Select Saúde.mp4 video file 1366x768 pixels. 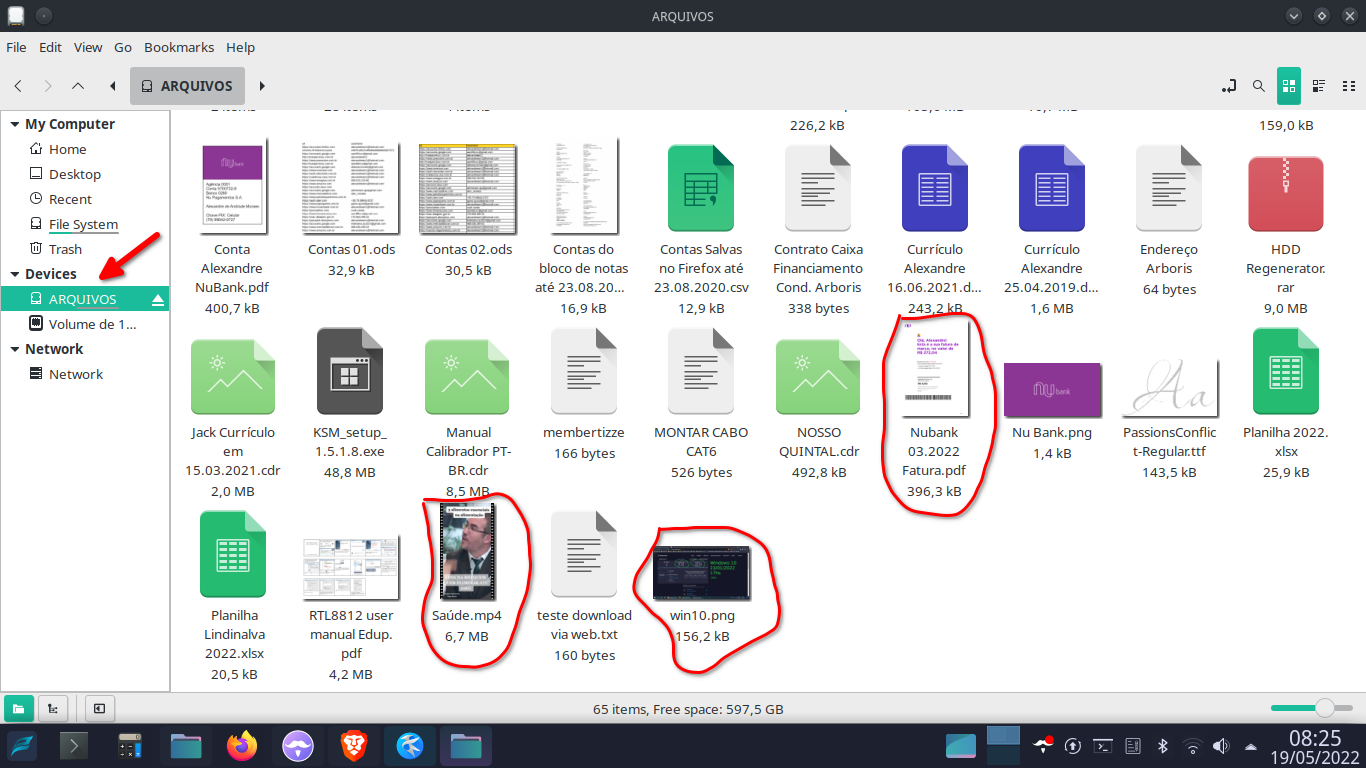(467, 574)
